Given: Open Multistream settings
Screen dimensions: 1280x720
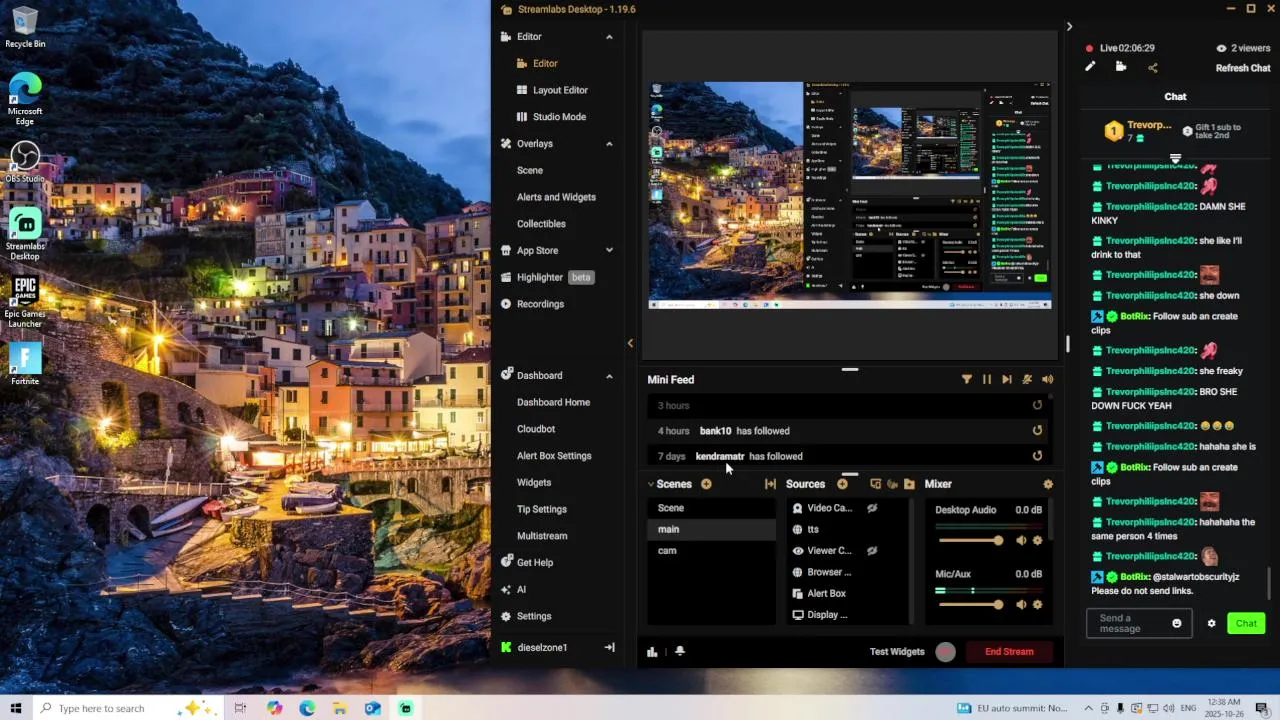Looking at the screenshot, I should tap(542, 536).
